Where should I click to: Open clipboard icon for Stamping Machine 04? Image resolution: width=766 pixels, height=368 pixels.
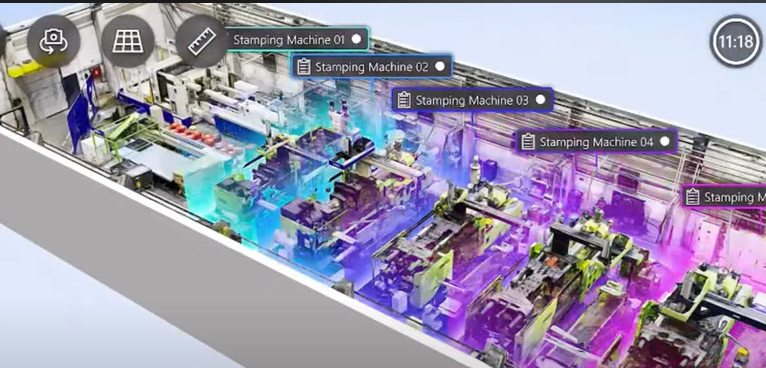[528, 142]
